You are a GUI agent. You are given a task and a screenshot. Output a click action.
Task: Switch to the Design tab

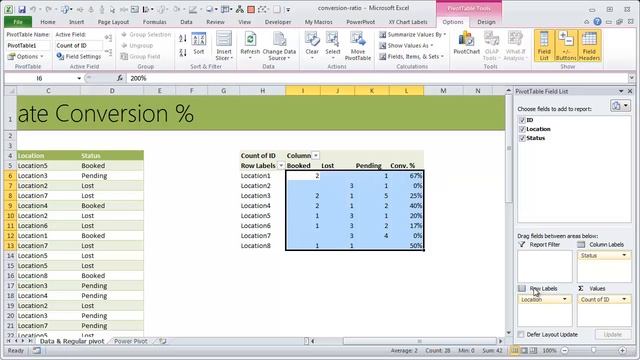[486, 22]
